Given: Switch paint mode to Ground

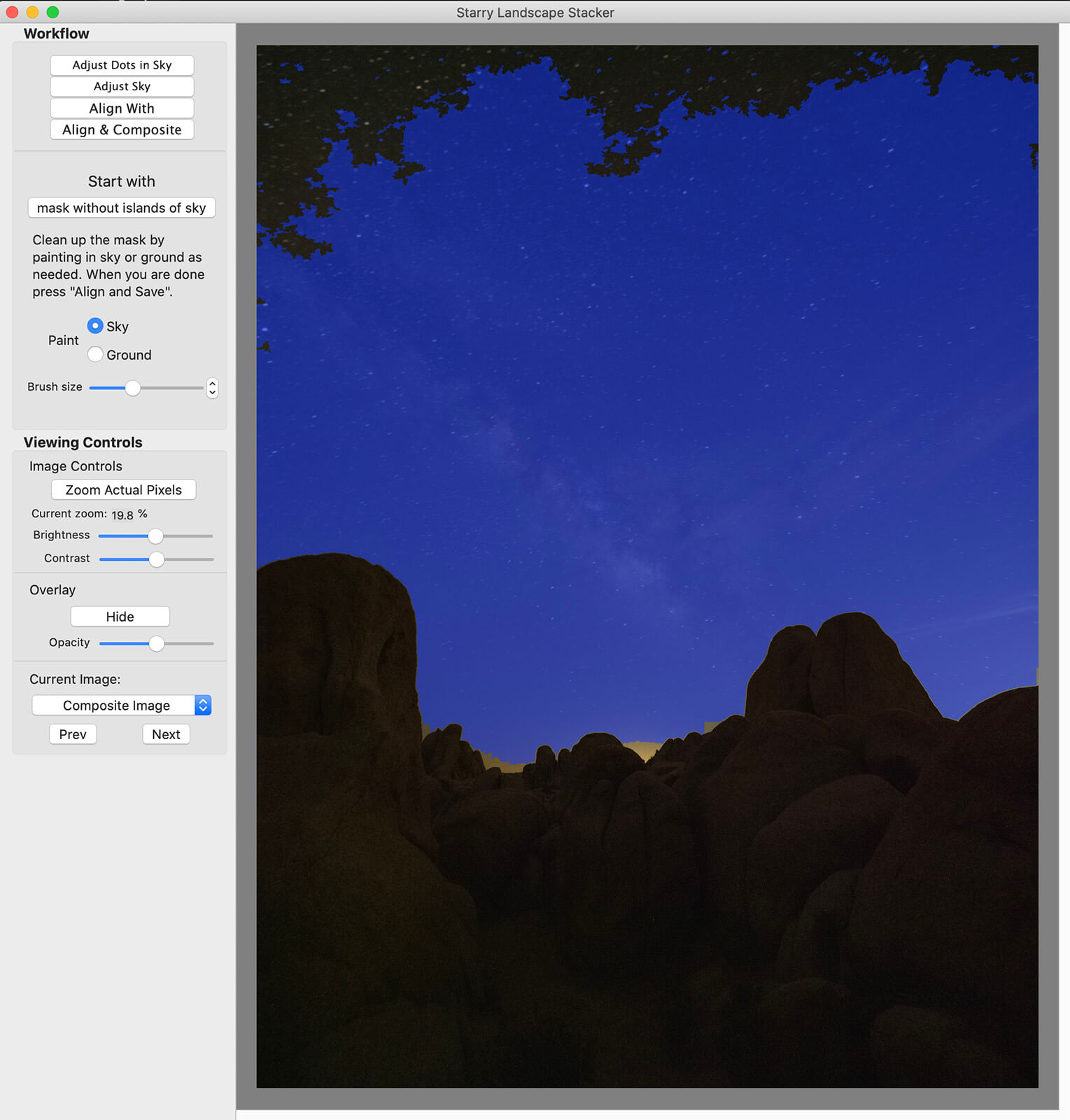Looking at the screenshot, I should point(95,355).
